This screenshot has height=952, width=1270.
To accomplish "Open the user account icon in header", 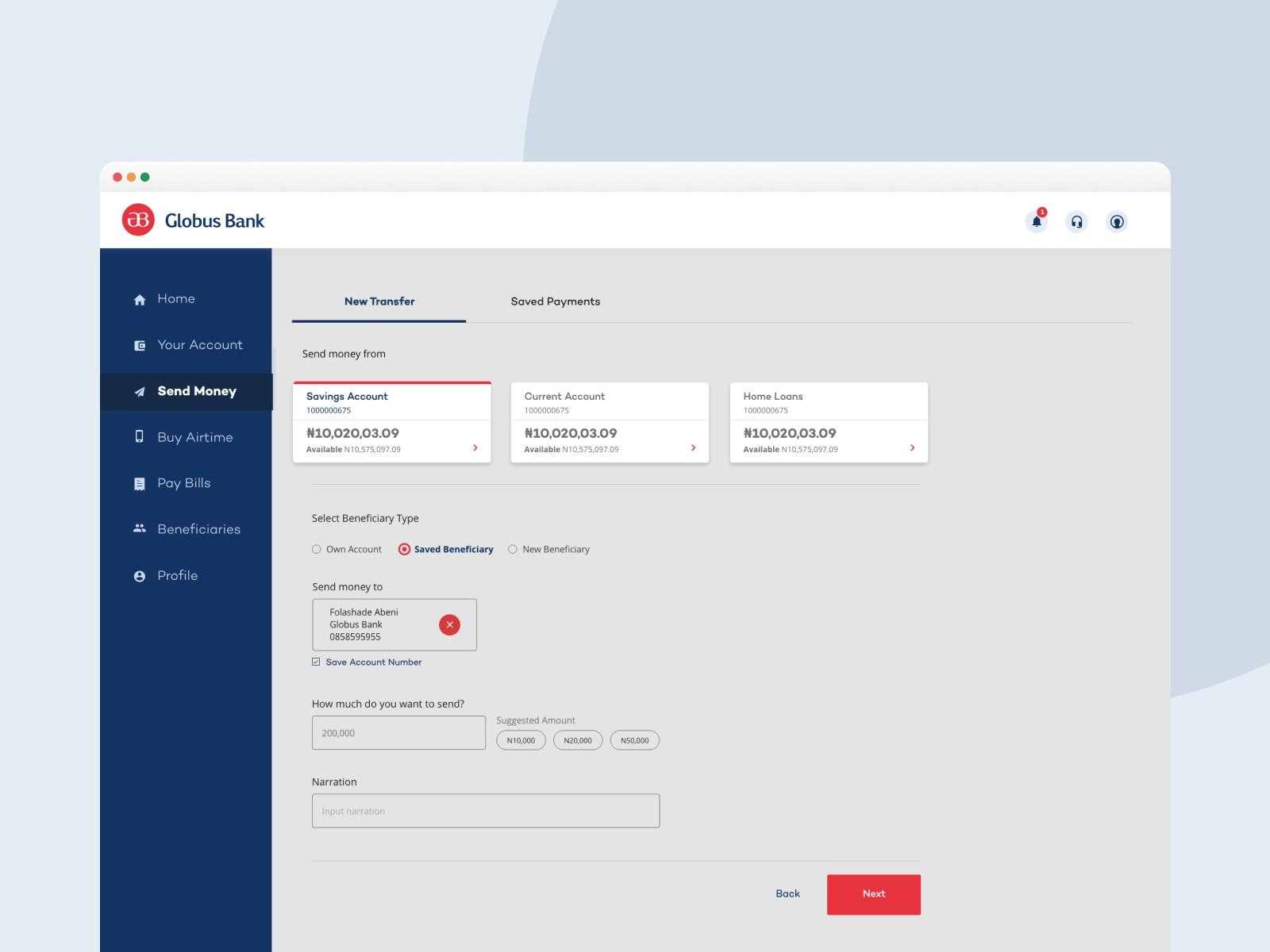I will [x=1116, y=222].
